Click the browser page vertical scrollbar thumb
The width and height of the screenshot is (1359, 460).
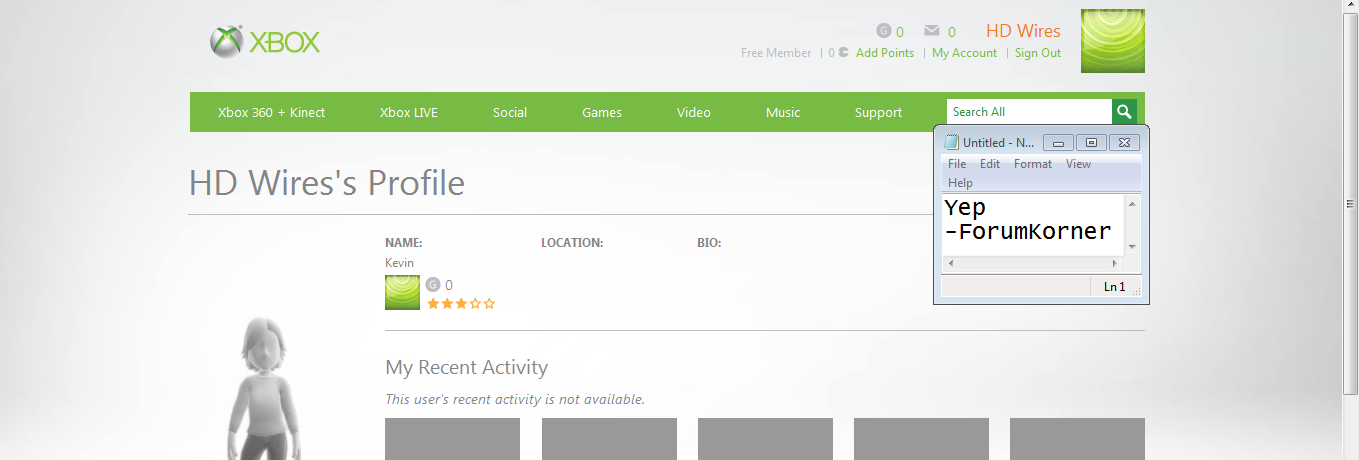pos(1350,203)
